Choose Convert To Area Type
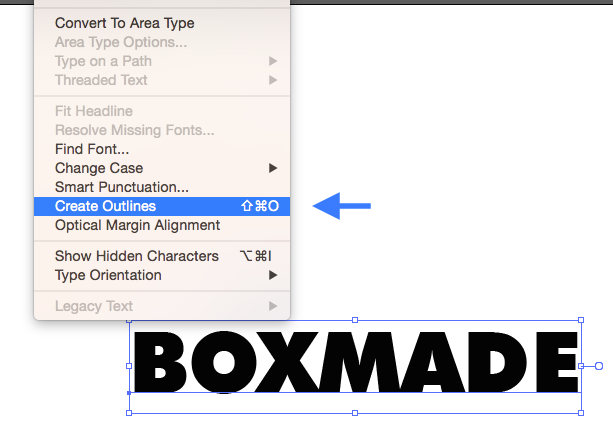613x433 pixels. pos(162,23)
